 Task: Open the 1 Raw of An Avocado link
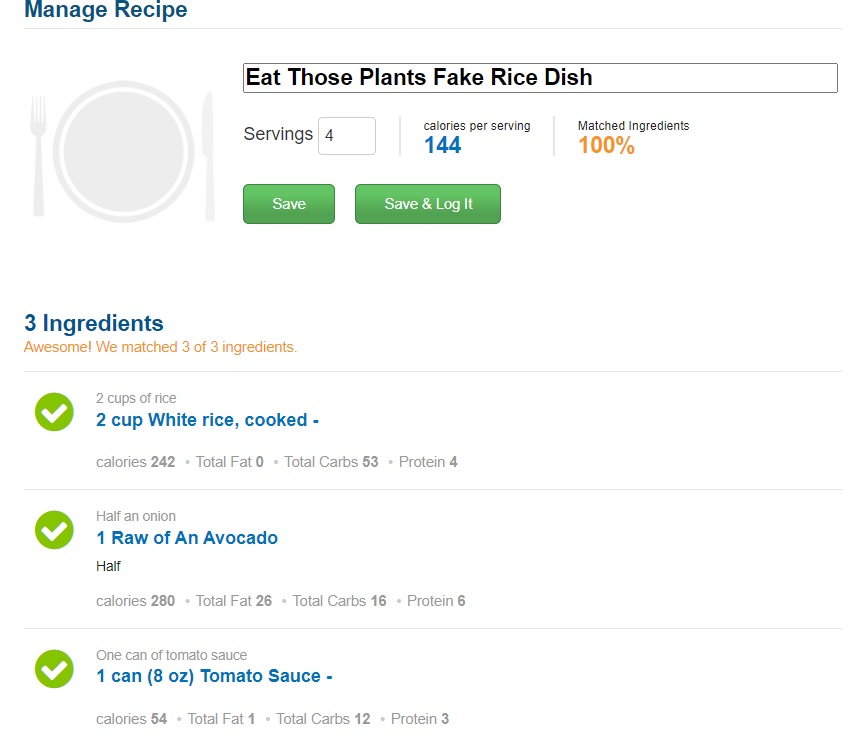(187, 538)
